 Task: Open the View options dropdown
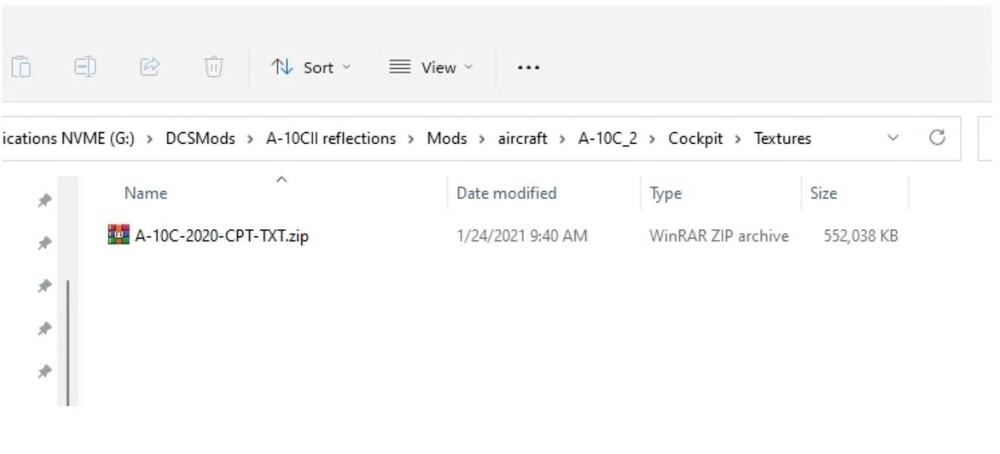(x=431, y=67)
